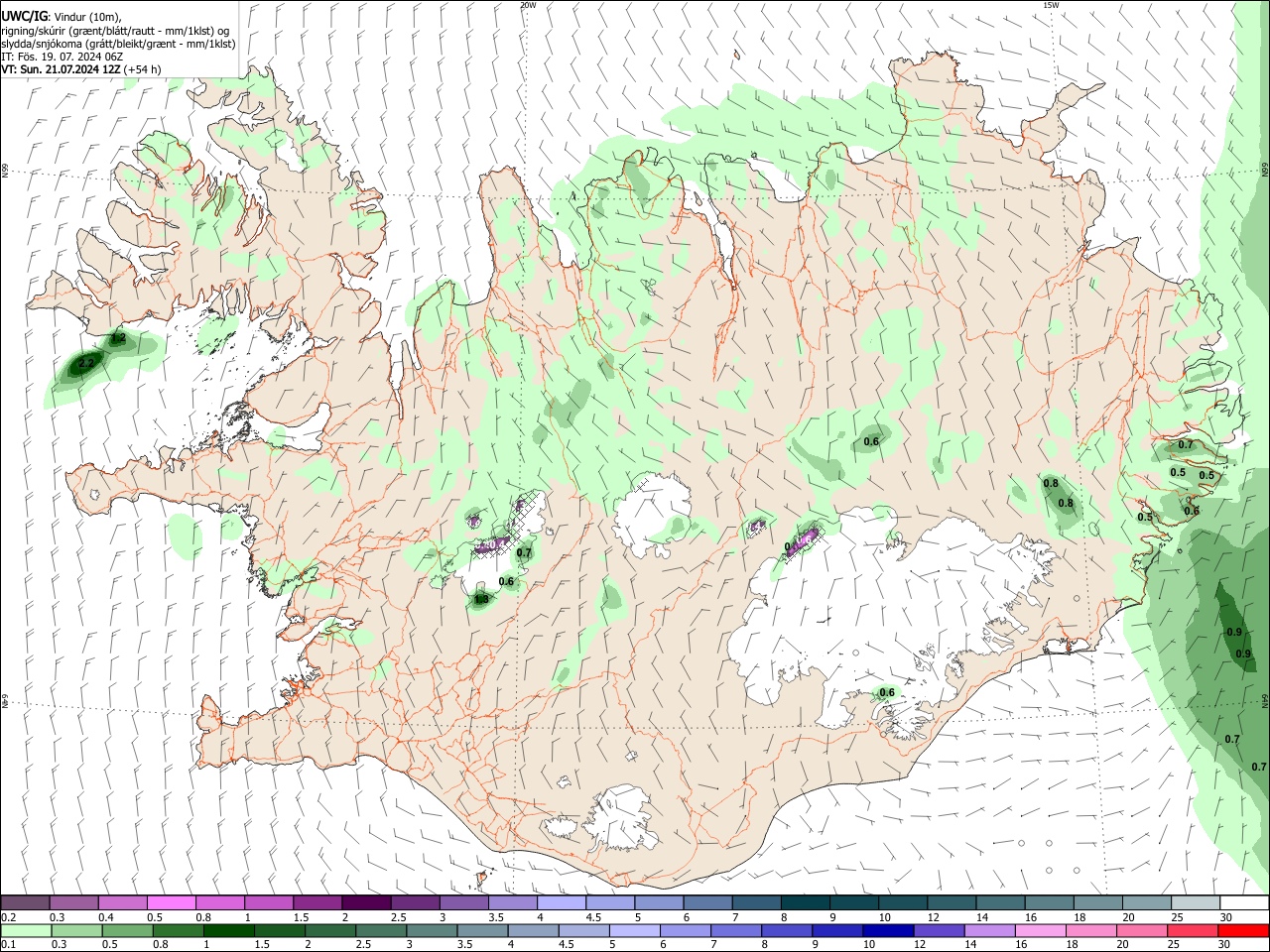The width and height of the screenshot is (1270, 952).
Task: Click the snow legend swatch between 0.2 and 0.3
Action: pyautogui.click(x=26, y=902)
